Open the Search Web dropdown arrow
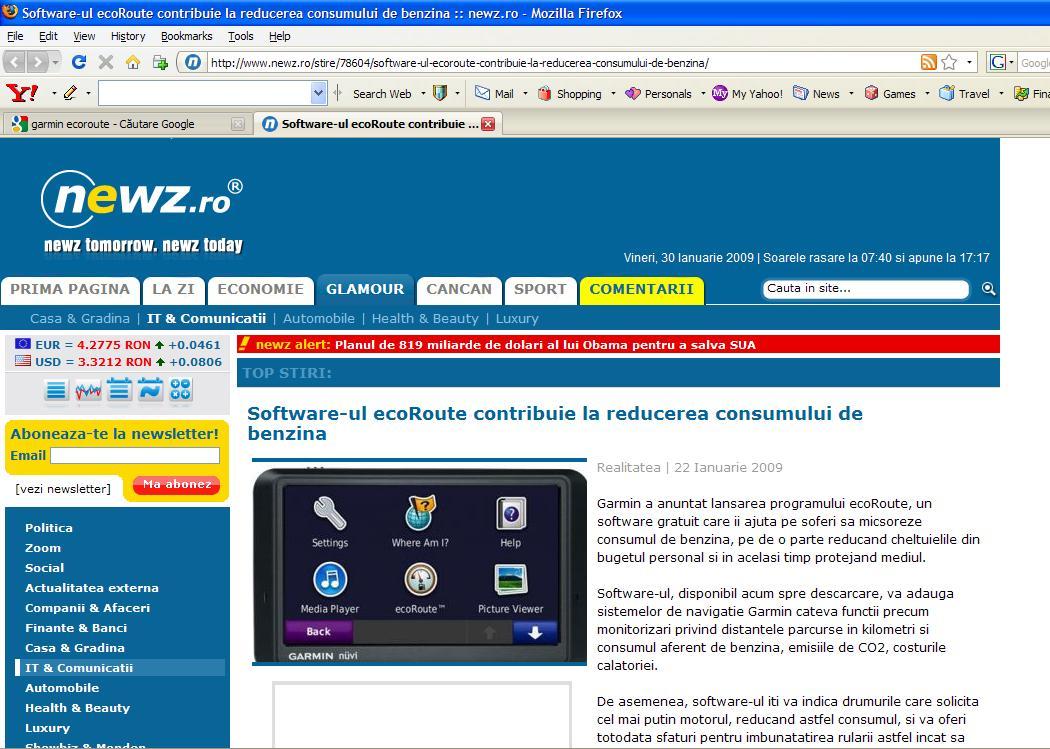 423,93
